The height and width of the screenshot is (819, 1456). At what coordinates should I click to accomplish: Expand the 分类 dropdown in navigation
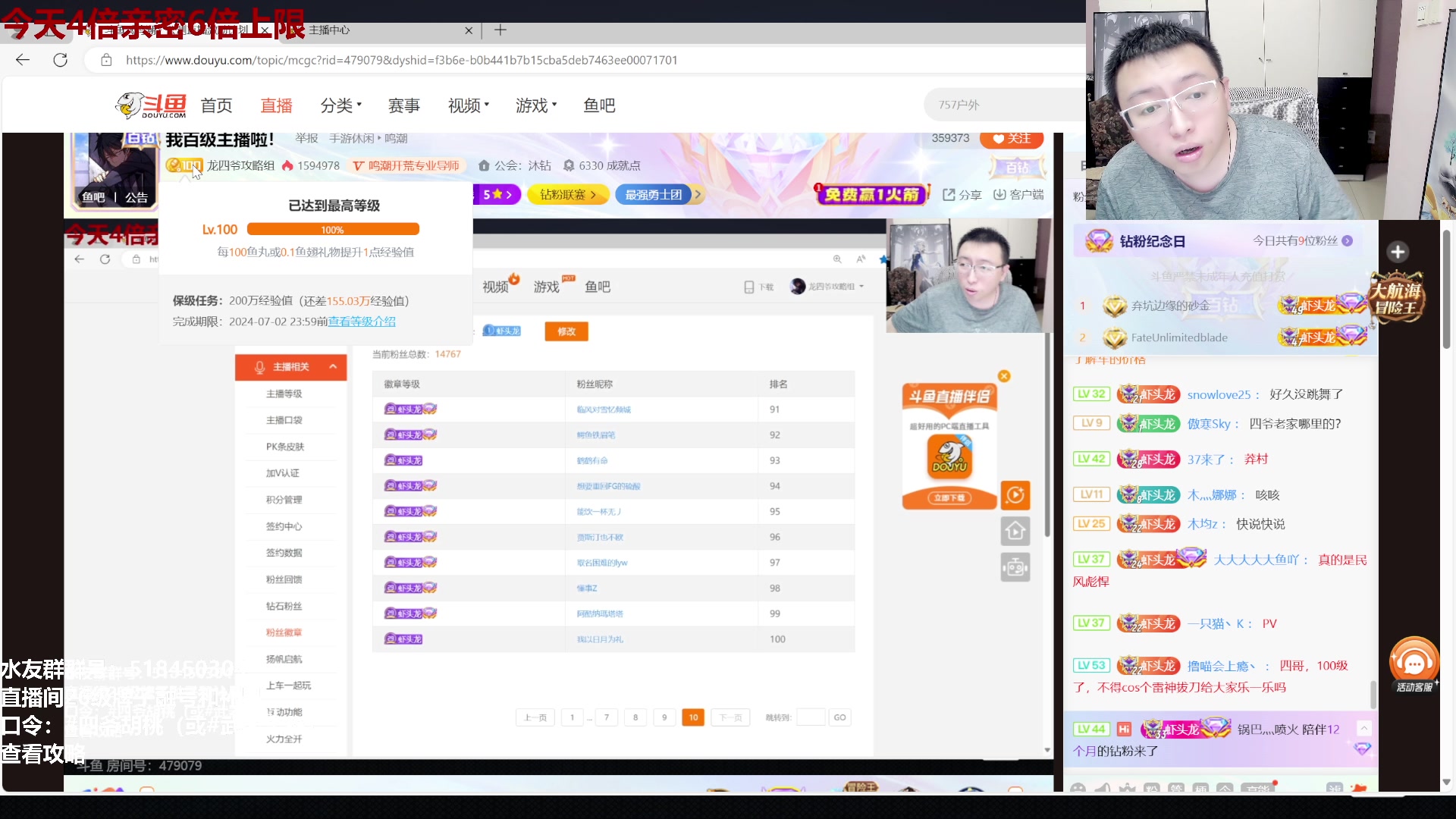pyautogui.click(x=340, y=105)
